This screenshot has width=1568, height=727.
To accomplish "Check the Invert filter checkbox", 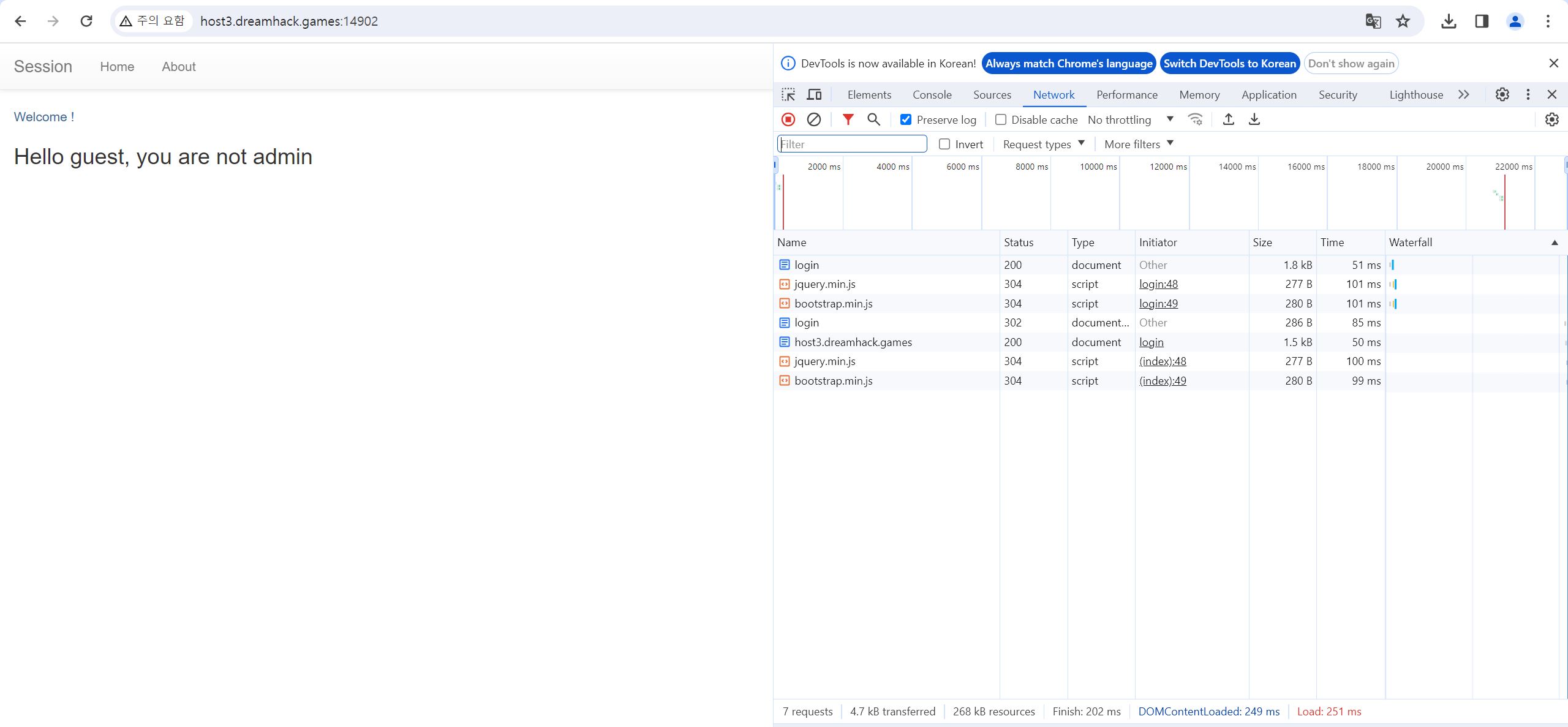I will [944, 144].
